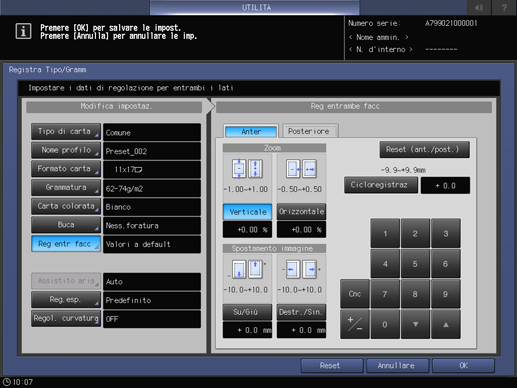Tap keypad digit 2
Screen dimensions: 517x388
point(415,233)
